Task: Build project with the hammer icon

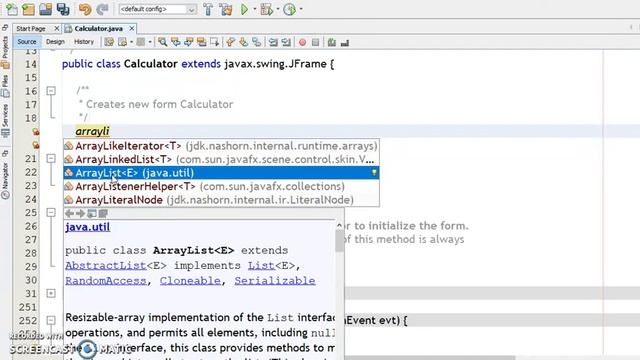Action: click(x=208, y=9)
